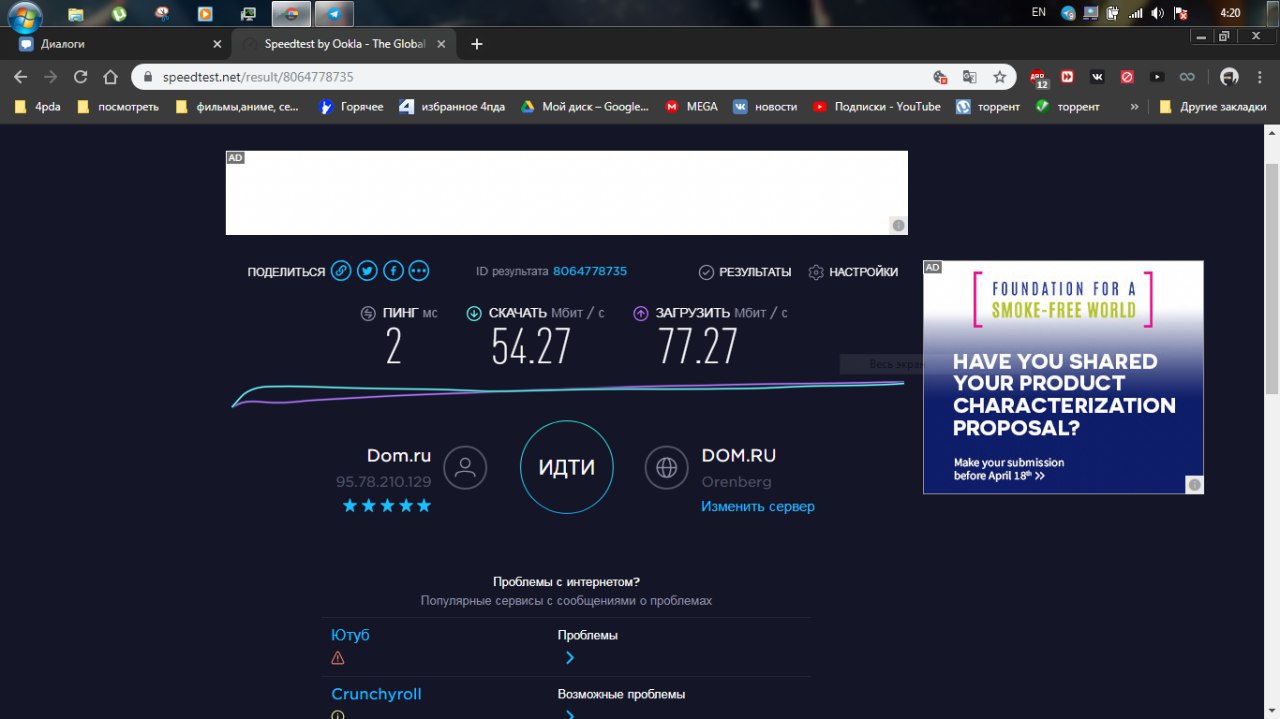Open the посмотреть bookmarks folder
Image resolution: width=1280 pixels, height=719 pixels.
coord(118,106)
